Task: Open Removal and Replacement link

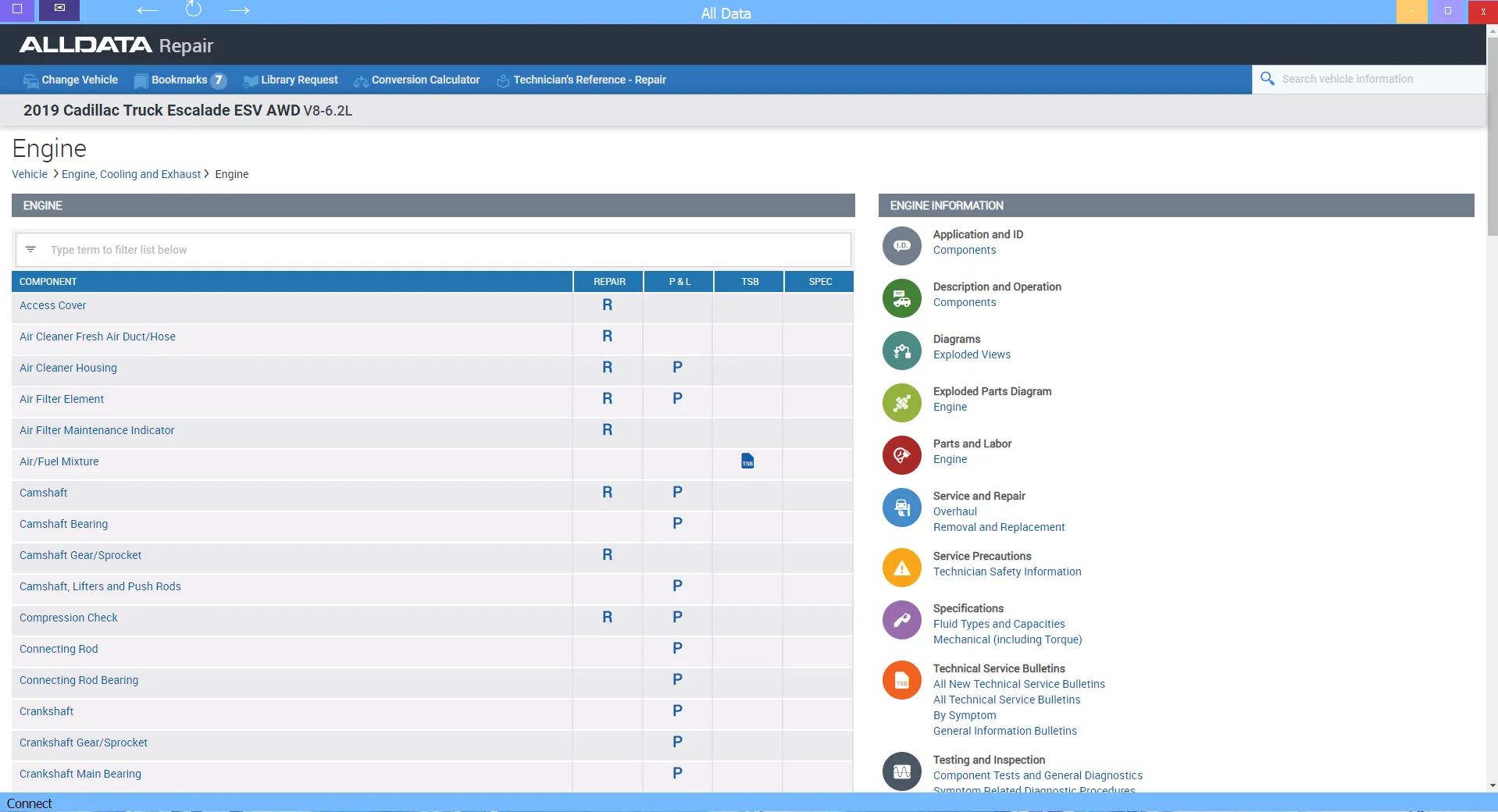Action: pos(999,527)
